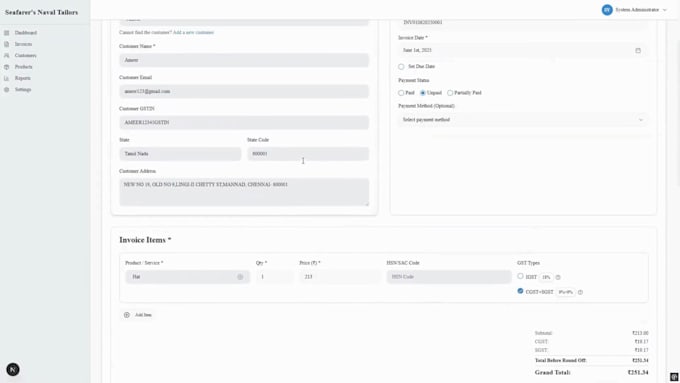This screenshot has width=680, height=383.
Task: Open Dashboard from the sidebar
Action: [x=26, y=33]
